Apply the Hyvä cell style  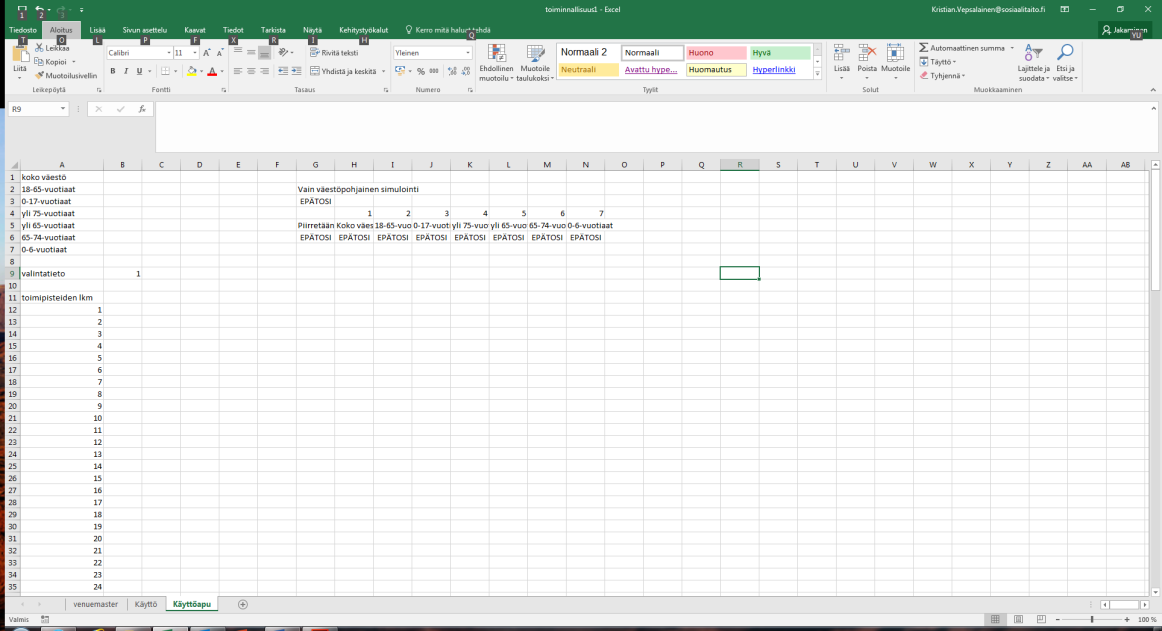click(780, 53)
